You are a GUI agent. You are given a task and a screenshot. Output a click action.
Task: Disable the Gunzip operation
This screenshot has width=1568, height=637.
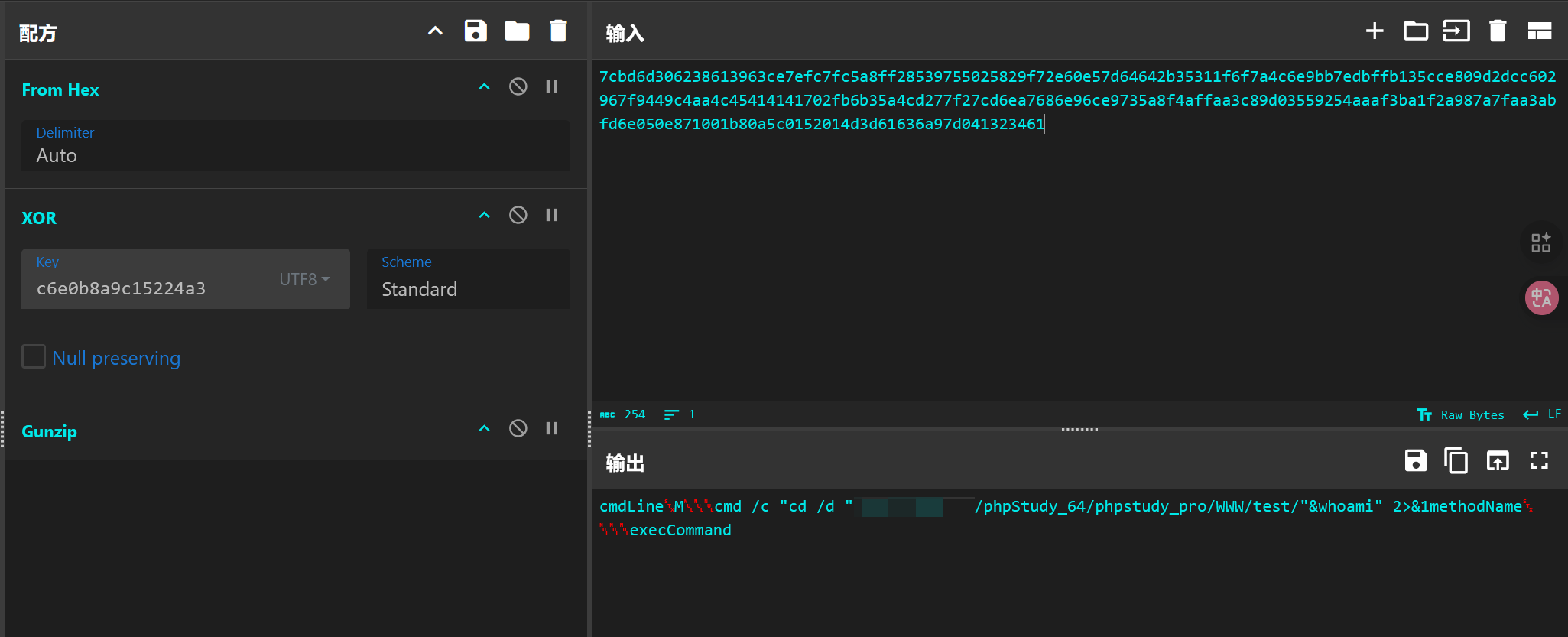518,428
